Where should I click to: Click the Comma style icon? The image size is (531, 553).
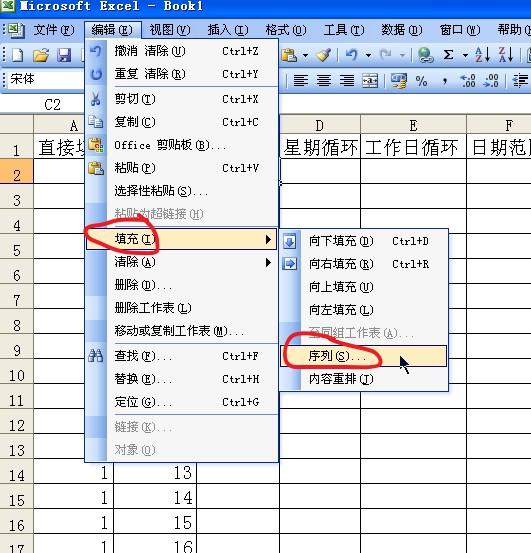pyautogui.click(x=445, y=81)
